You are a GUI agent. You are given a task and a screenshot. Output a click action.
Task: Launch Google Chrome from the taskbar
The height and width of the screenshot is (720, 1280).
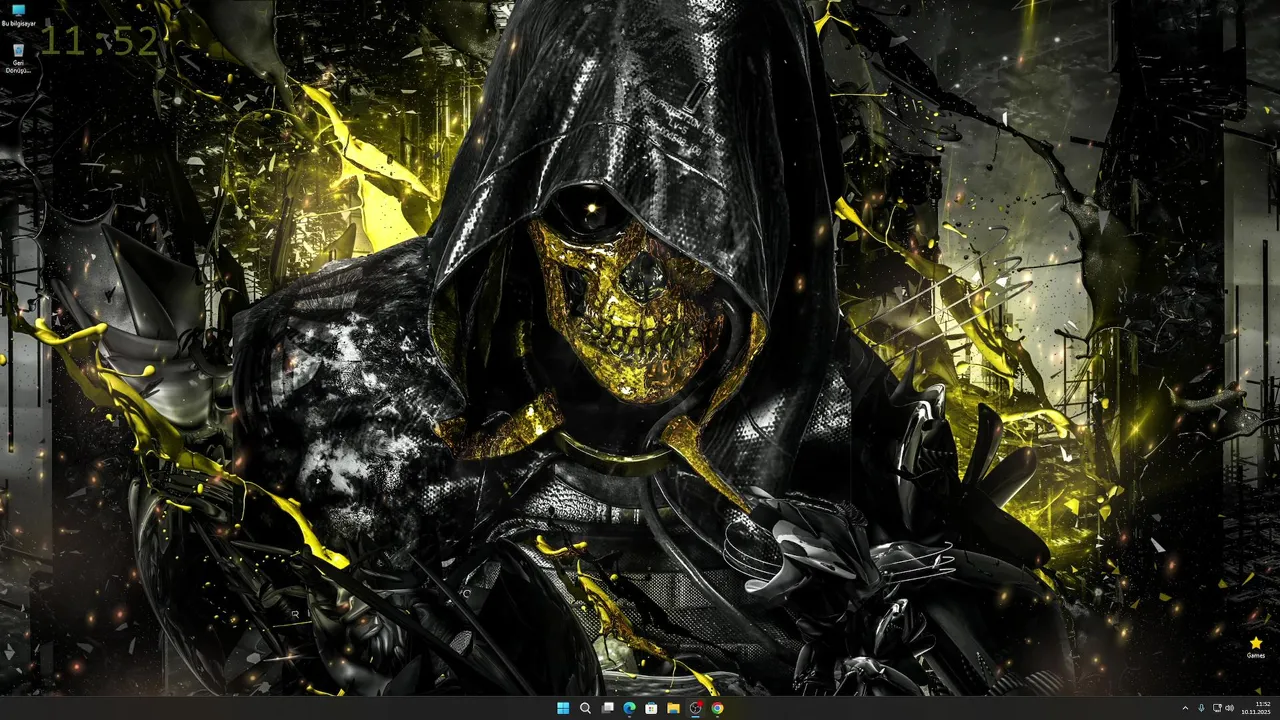coord(717,708)
